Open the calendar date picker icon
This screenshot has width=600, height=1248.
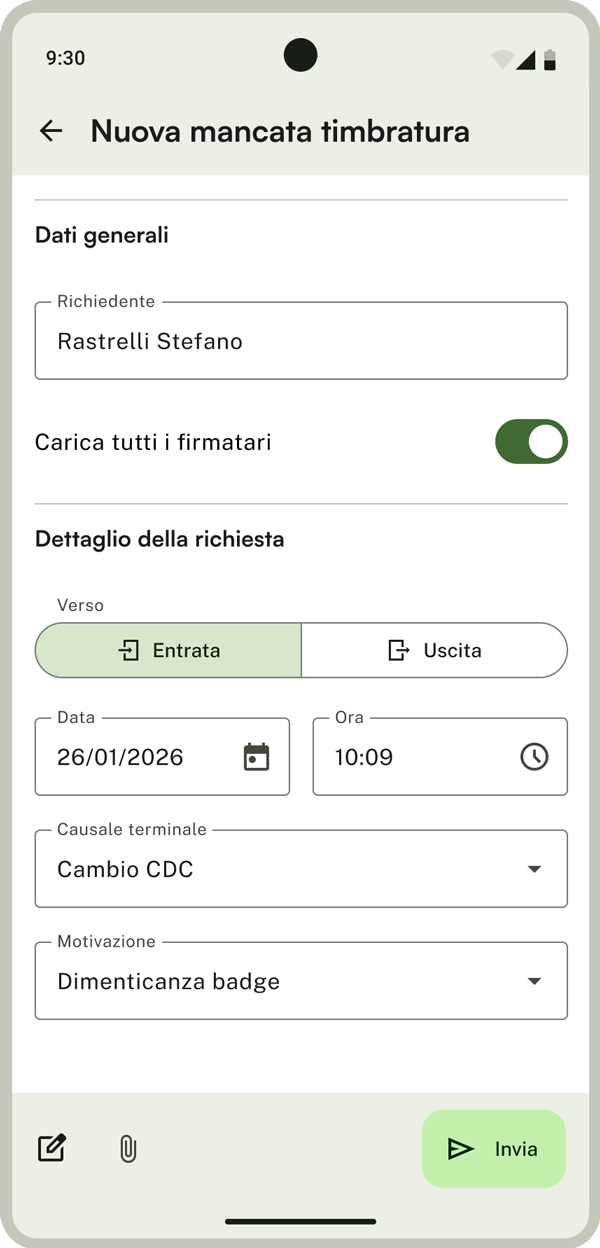point(257,757)
